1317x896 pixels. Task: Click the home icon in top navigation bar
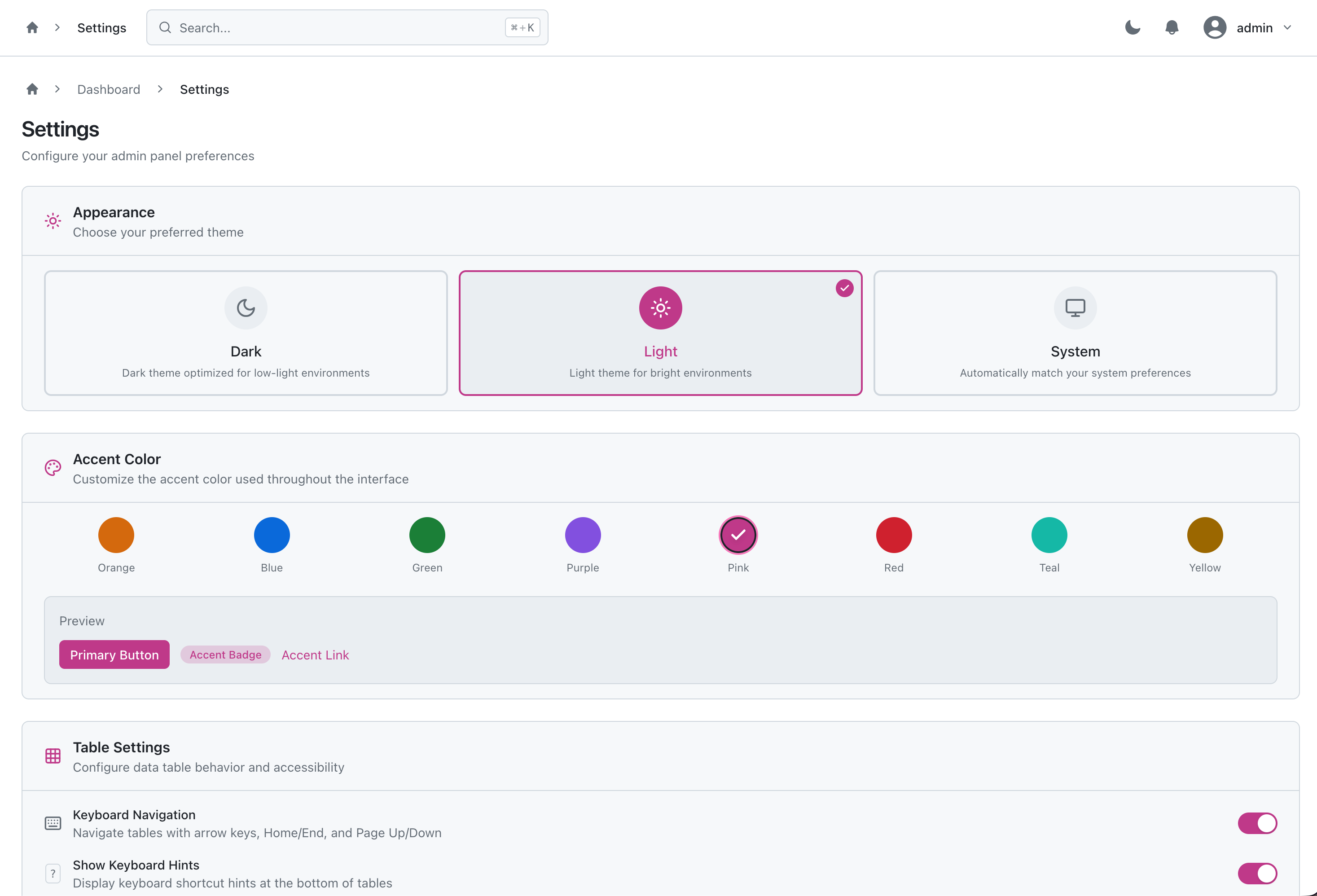click(x=32, y=27)
